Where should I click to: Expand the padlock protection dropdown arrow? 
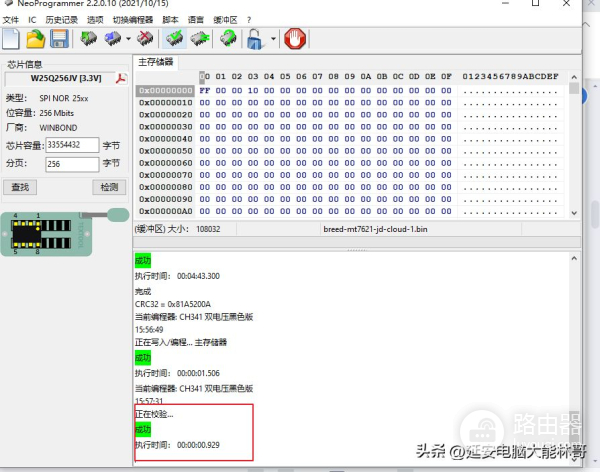pyautogui.click(x=272, y=40)
